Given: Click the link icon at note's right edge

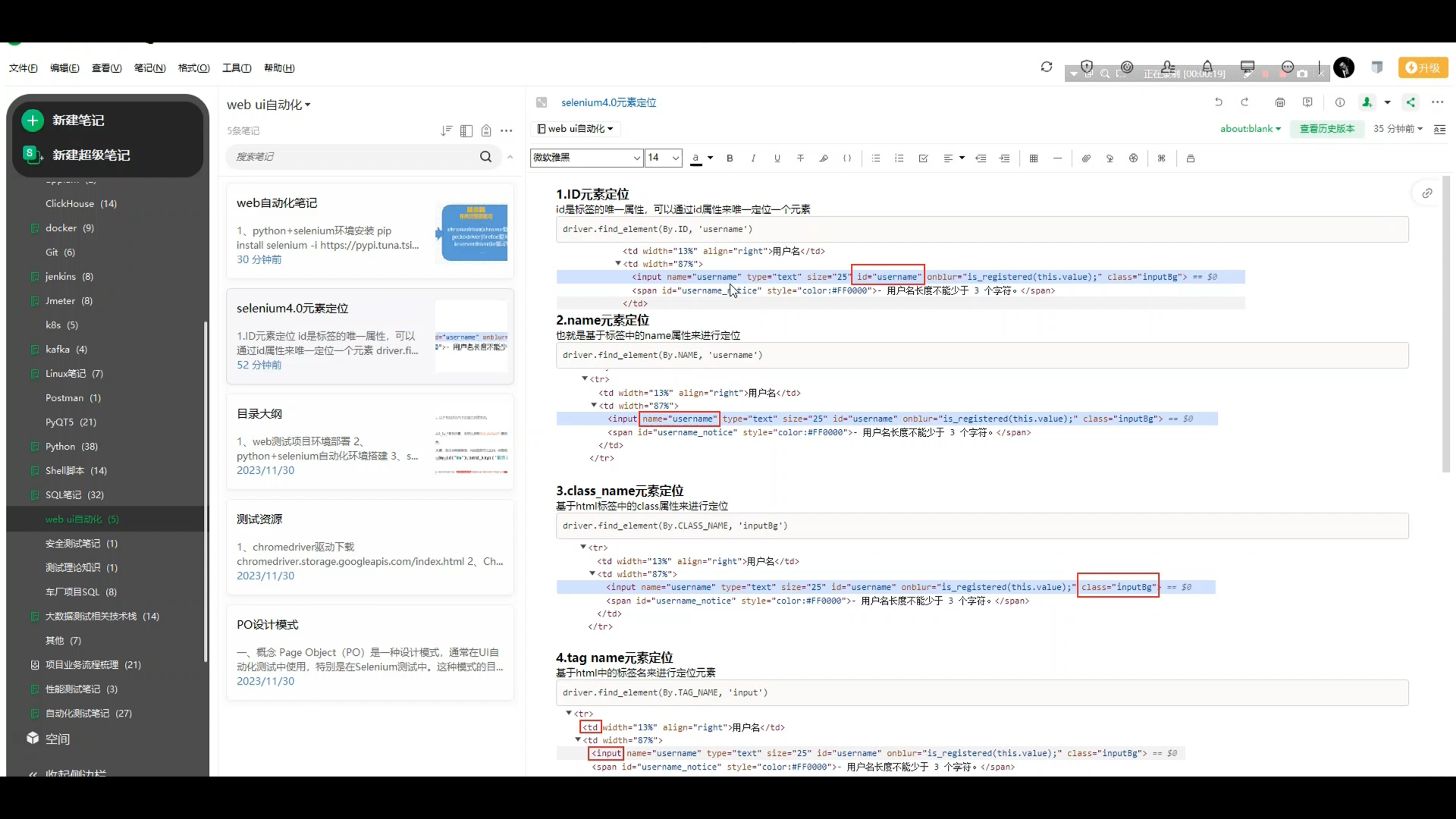Looking at the screenshot, I should pyautogui.click(x=1426, y=193).
